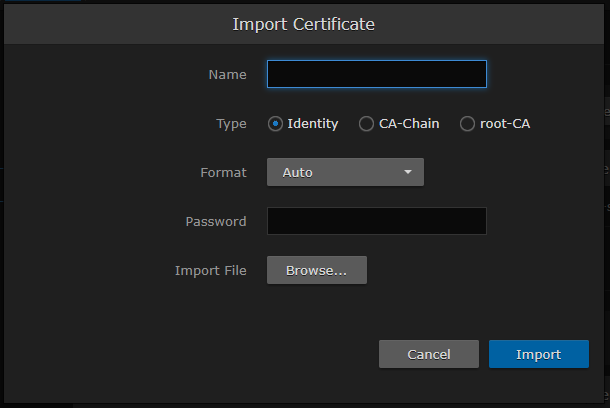Click the Format dropdown arrow
610x408 pixels.
[407, 172]
